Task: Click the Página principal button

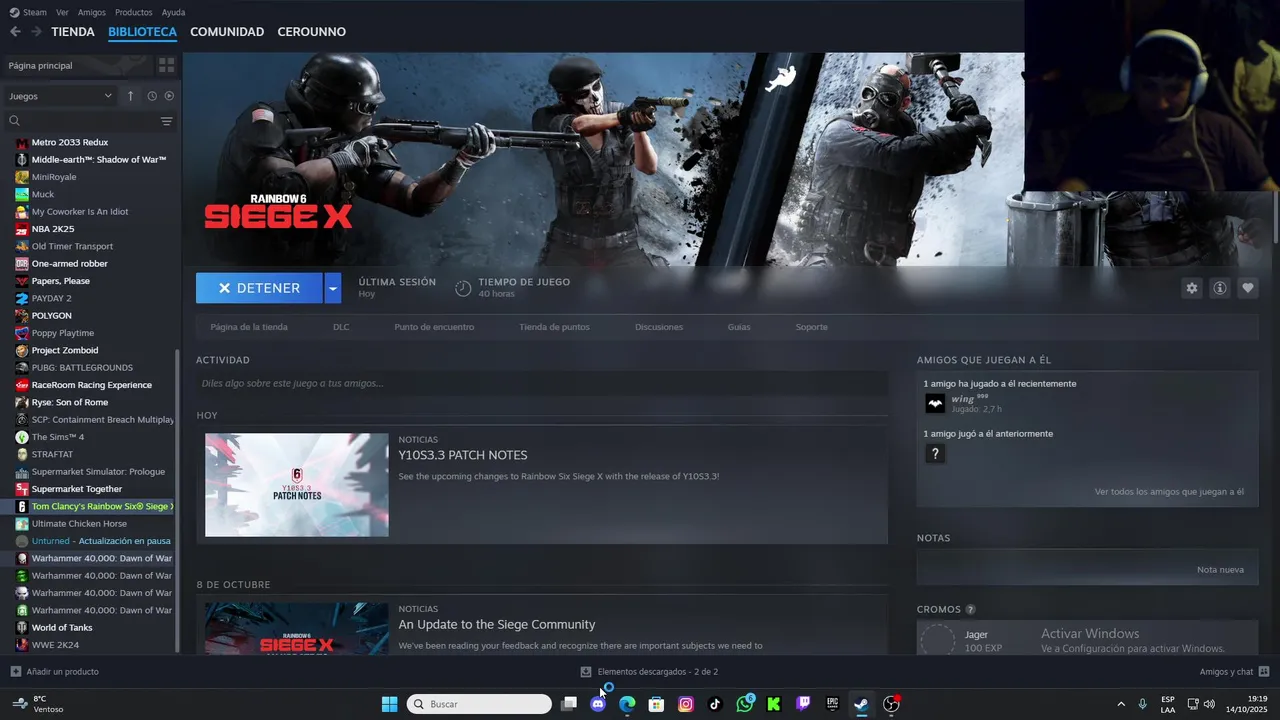Action: (x=76, y=65)
